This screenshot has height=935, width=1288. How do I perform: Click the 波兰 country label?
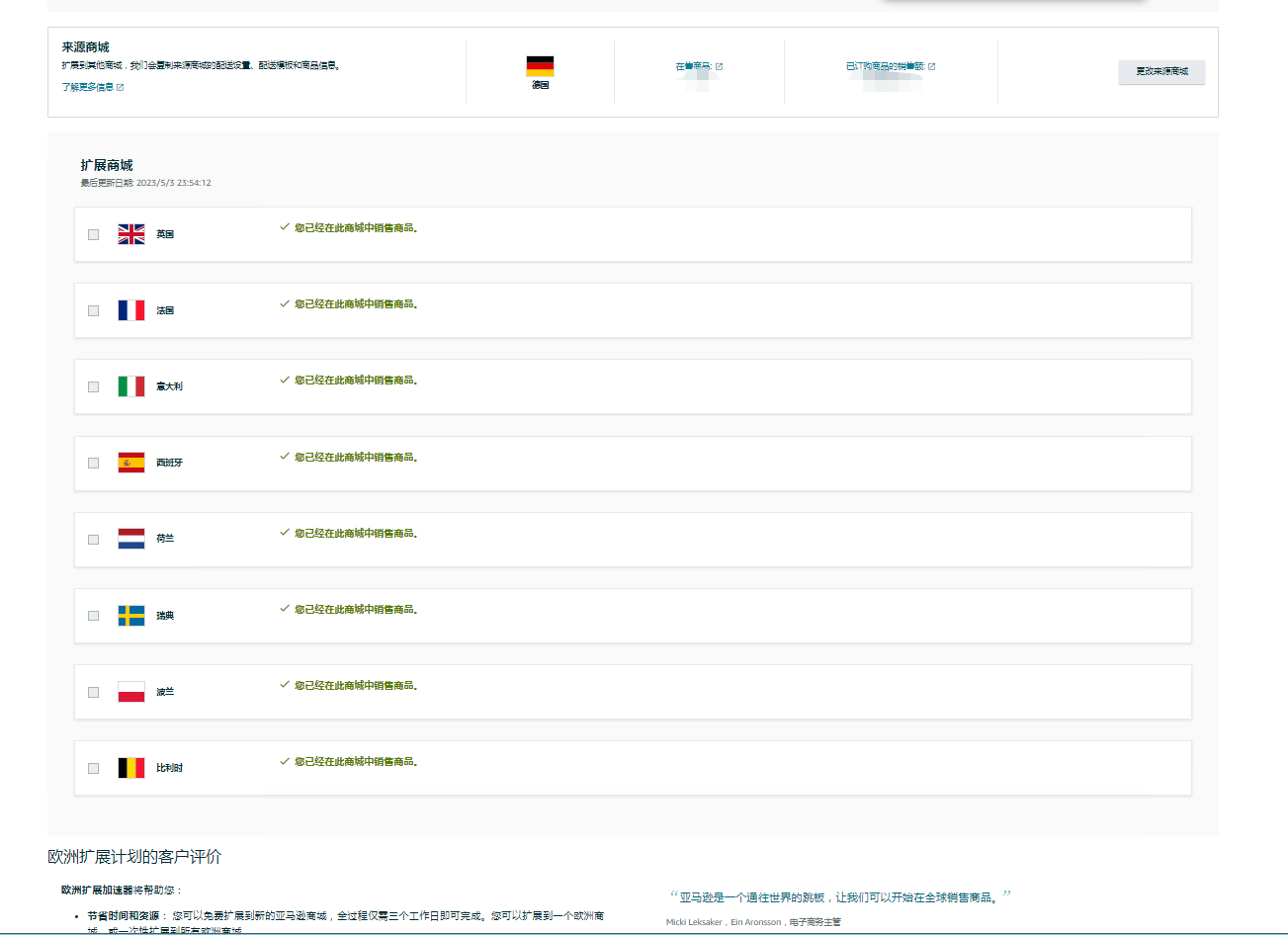(x=165, y=692)
